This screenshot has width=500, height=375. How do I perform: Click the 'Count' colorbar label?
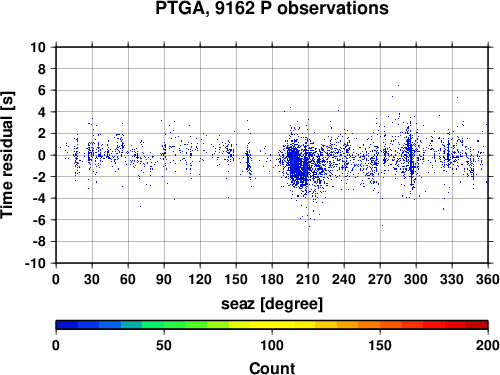click(x=272, y=369)
